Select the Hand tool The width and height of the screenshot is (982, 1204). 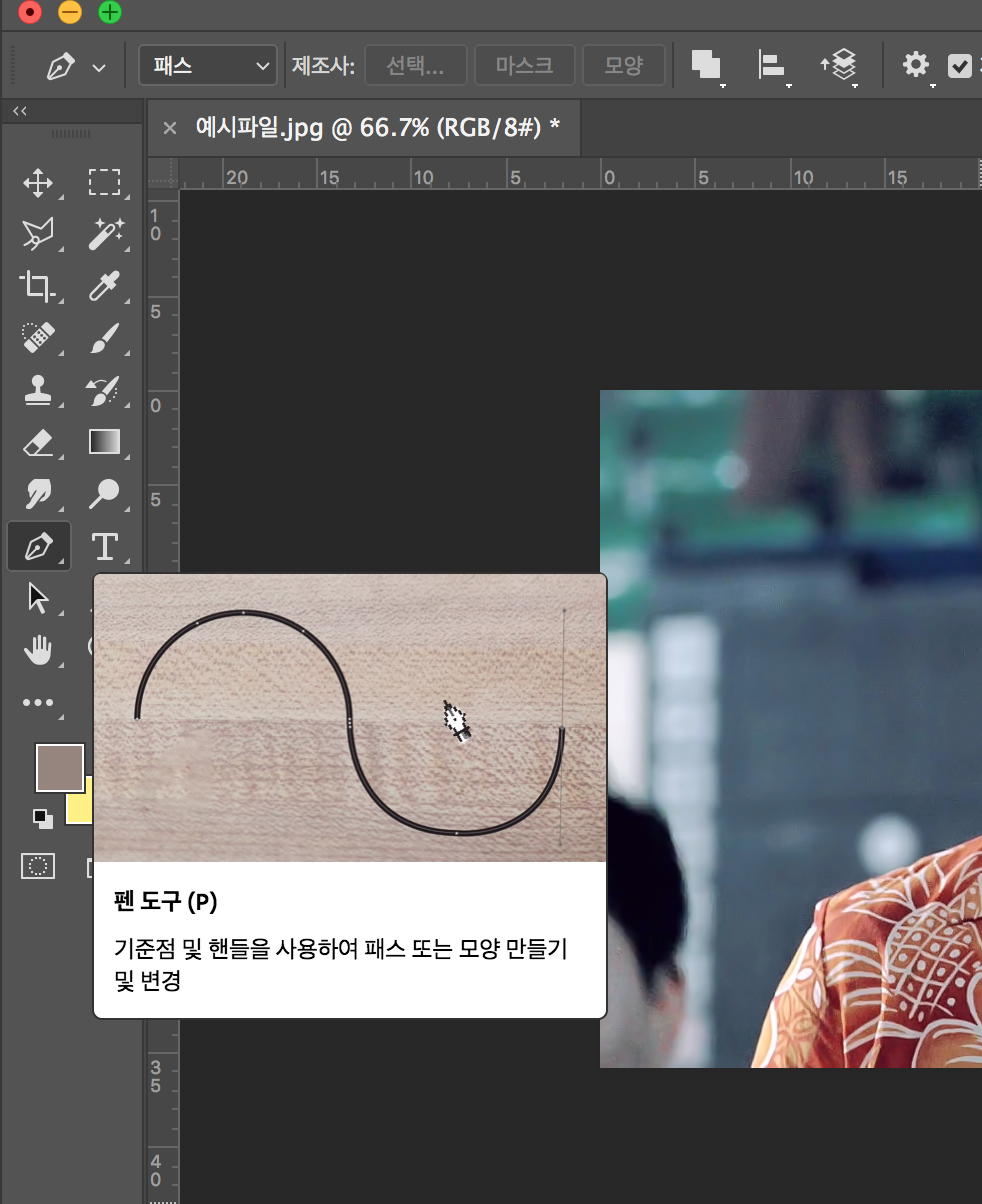38,651
